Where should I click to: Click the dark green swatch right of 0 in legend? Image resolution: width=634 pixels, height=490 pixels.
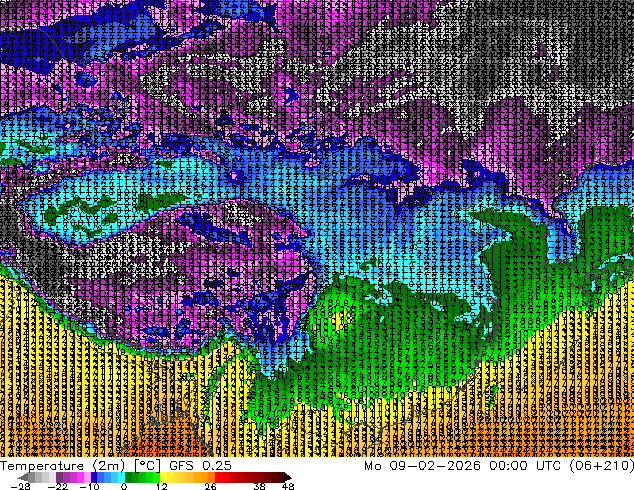[129, 477]
